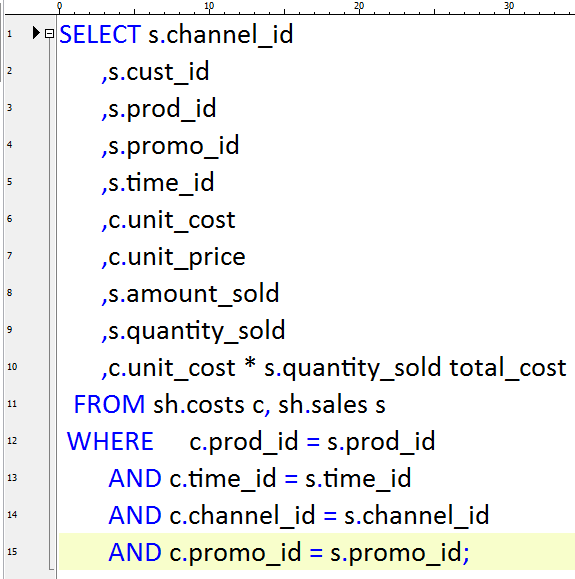Click the semicolon ending line 15
The width and height of the screenshot is (575, 579).
466,554
